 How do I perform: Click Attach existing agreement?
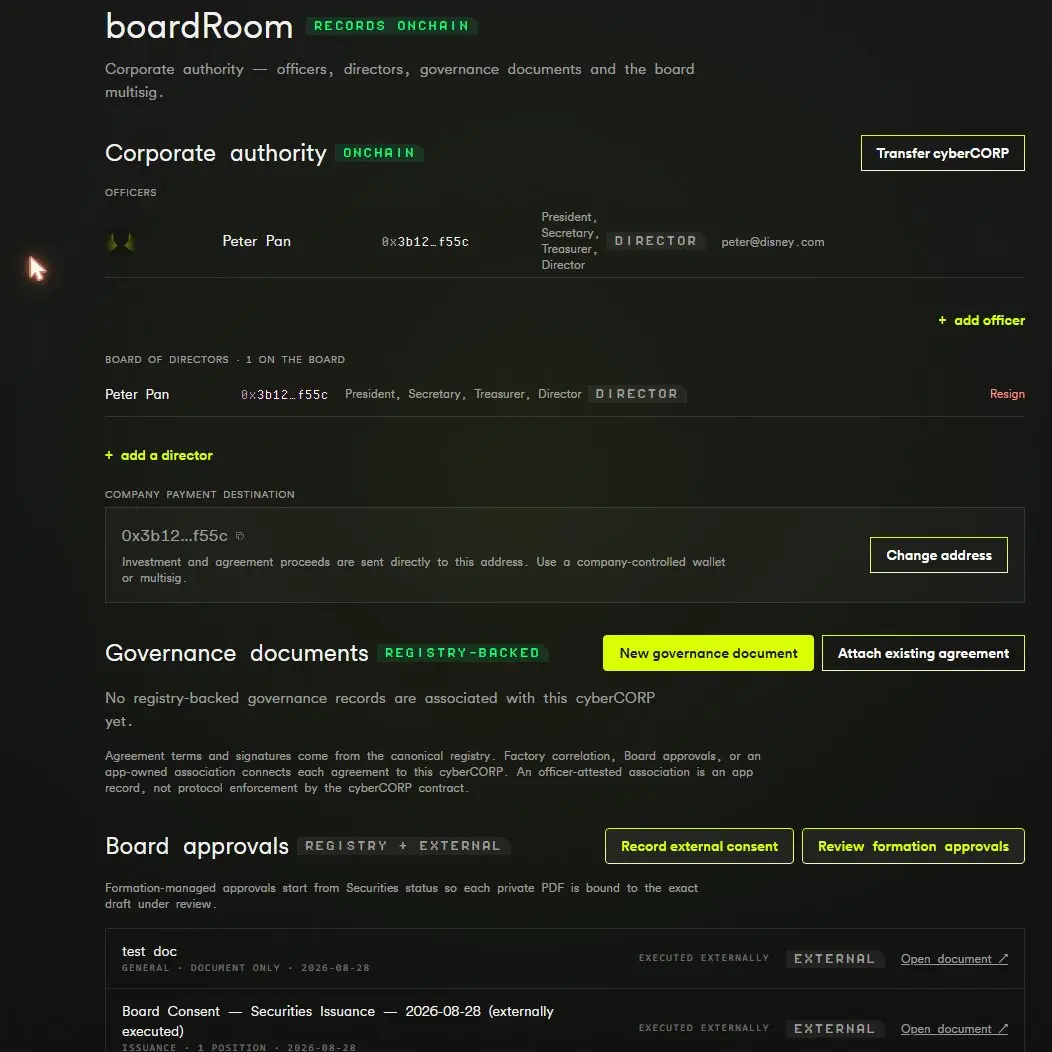923,653
